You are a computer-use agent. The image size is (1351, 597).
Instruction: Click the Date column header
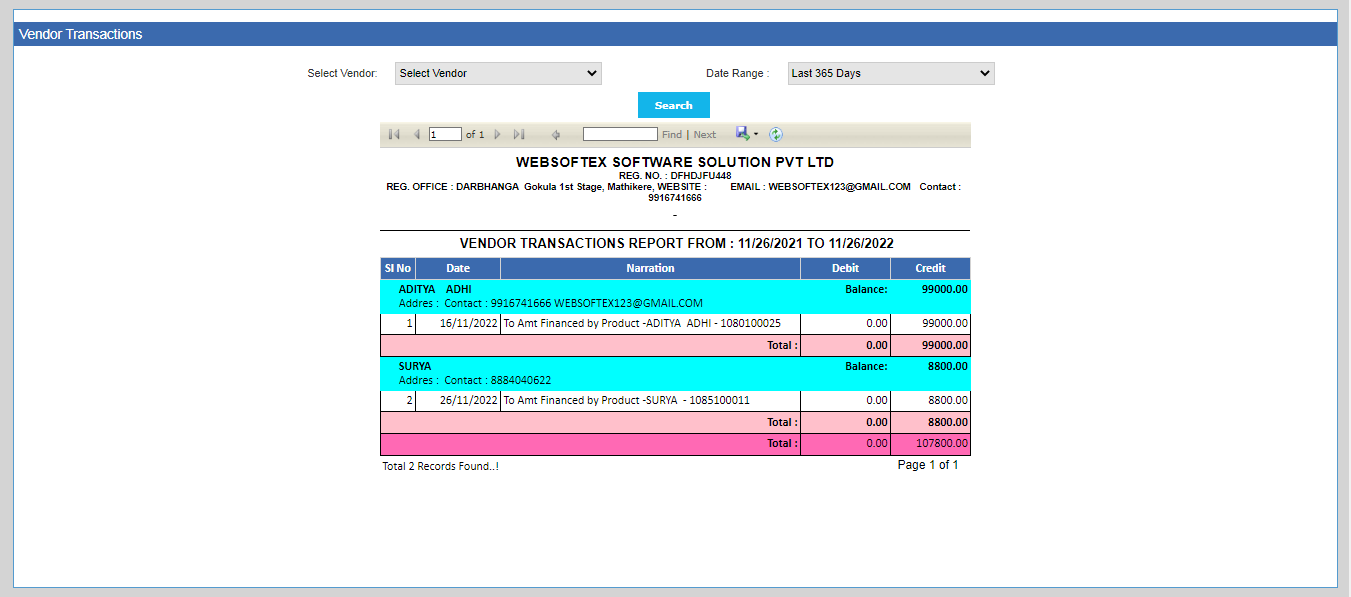(x=458, y=268)
